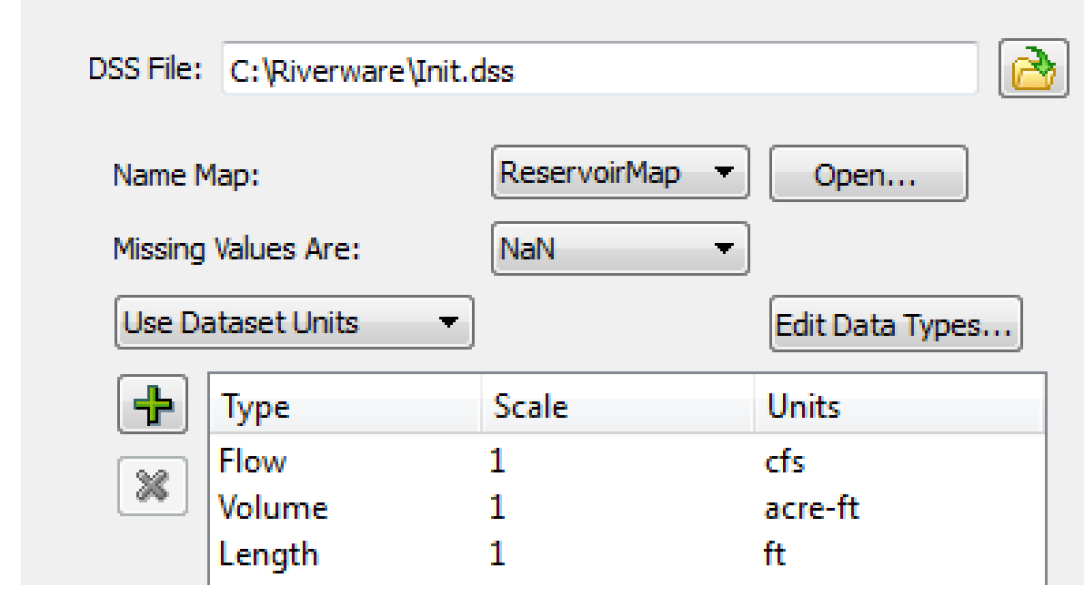Click the Units column header

[x=899, y=406]
